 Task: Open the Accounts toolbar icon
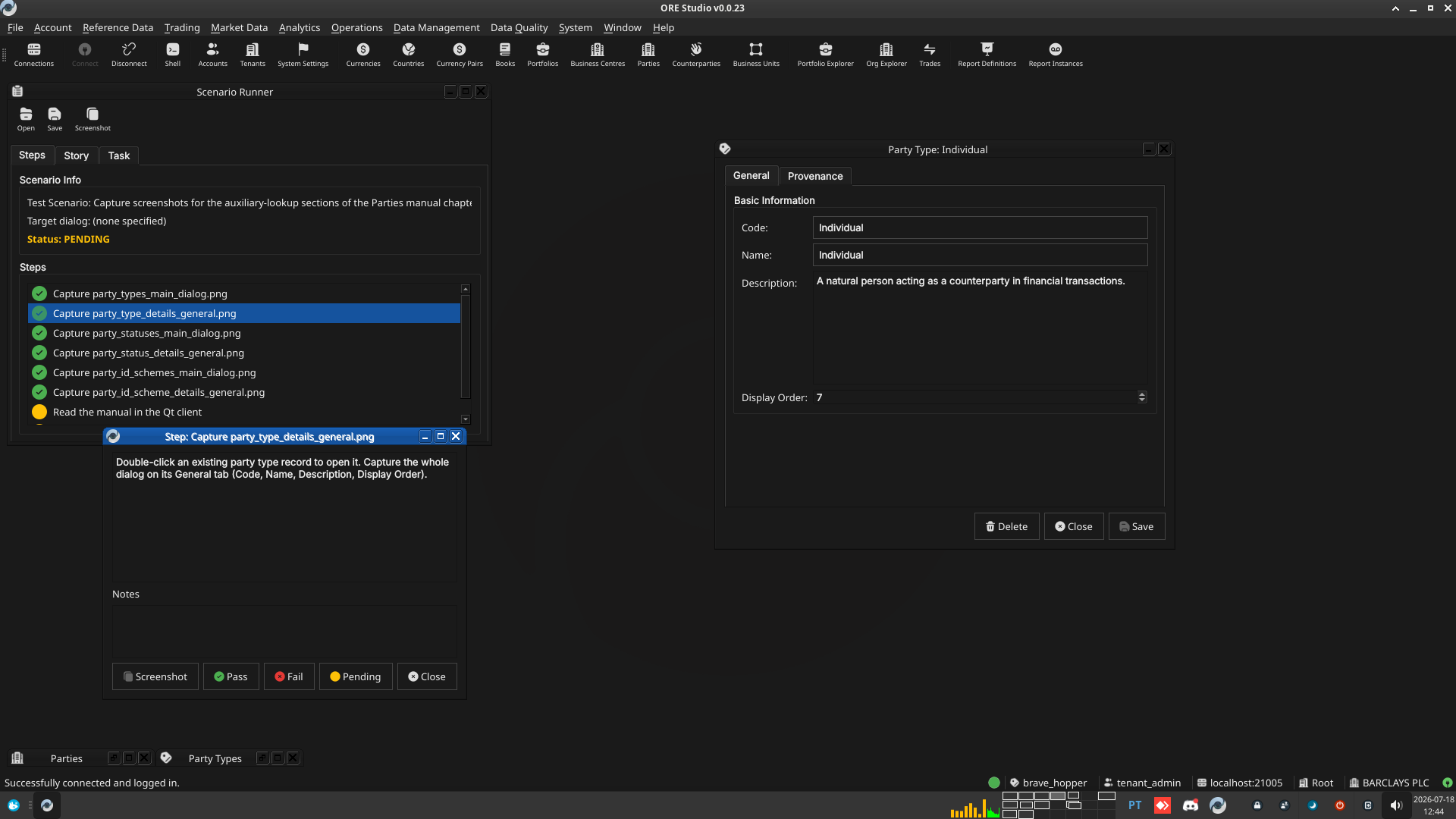(212, 55)
